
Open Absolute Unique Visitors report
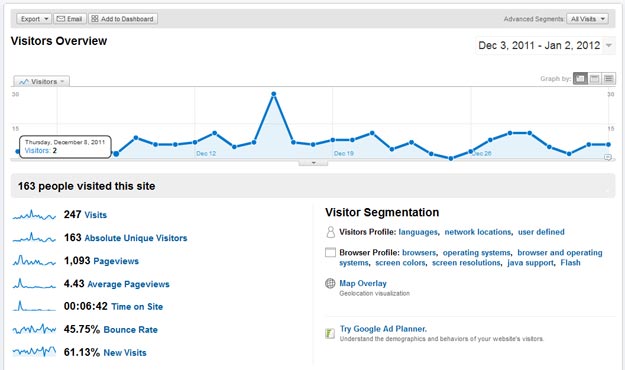[136, 238]
